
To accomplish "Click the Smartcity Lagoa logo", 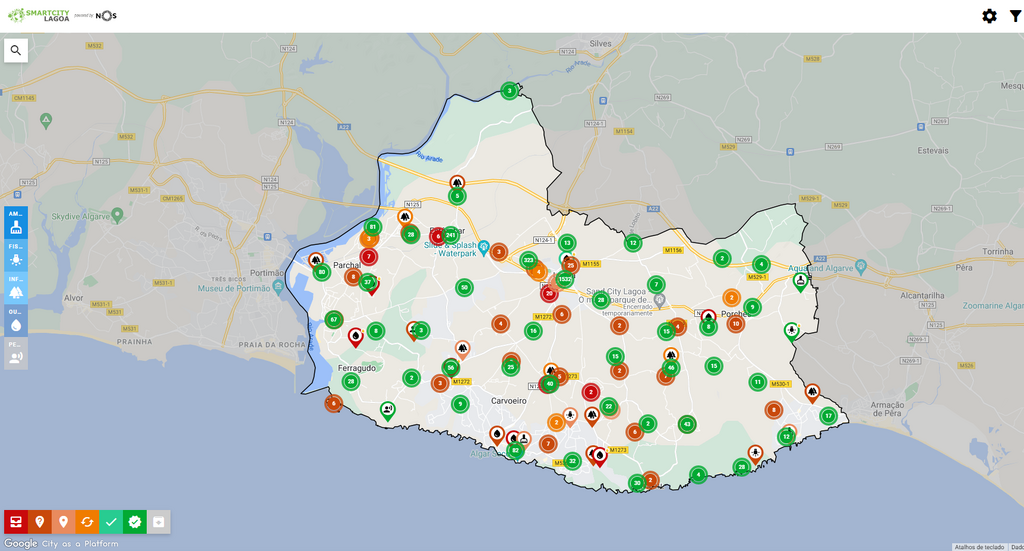I will pos(40,16).
